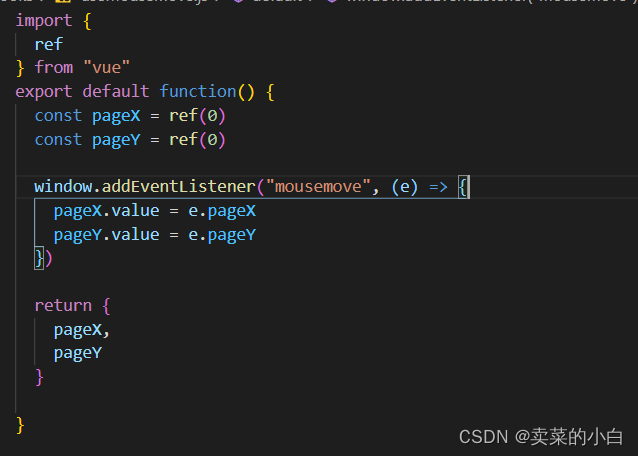The image size is (638, 456).
Task: Click pageX in the const declaration
Action: [x=116, y=116]
